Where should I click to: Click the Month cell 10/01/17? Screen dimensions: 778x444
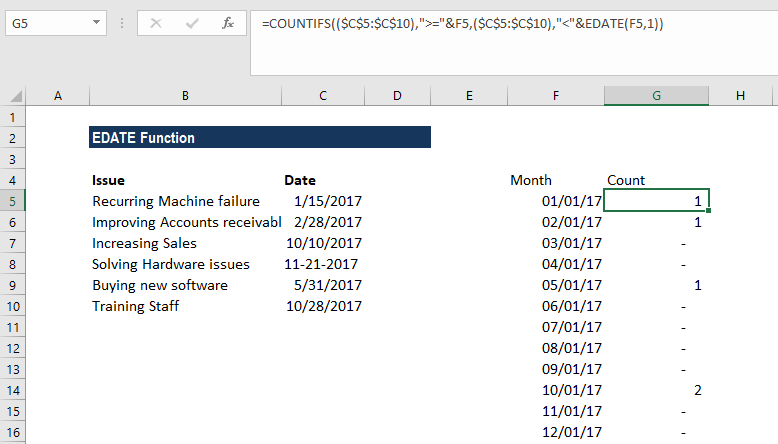click(x=570, y=390)
